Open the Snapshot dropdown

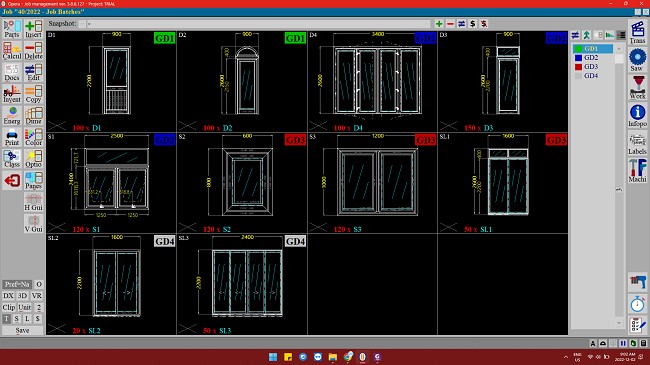click(x=82, y=24)
